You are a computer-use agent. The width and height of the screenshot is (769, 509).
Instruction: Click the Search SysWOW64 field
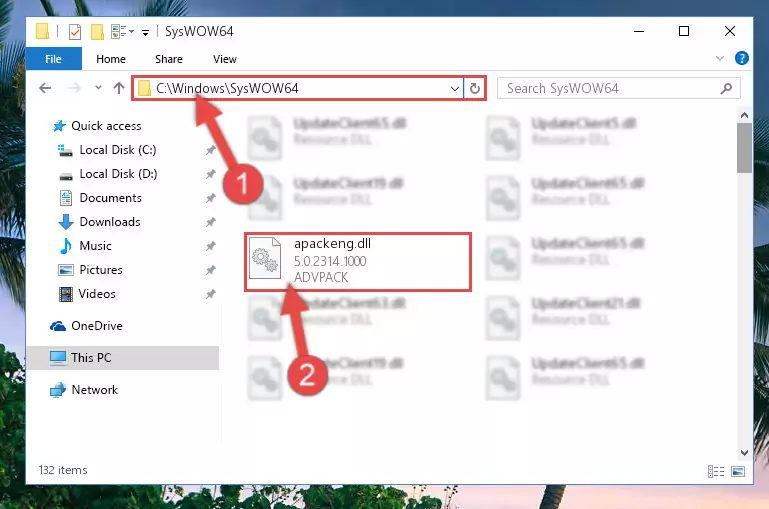[x=618, y=88]
